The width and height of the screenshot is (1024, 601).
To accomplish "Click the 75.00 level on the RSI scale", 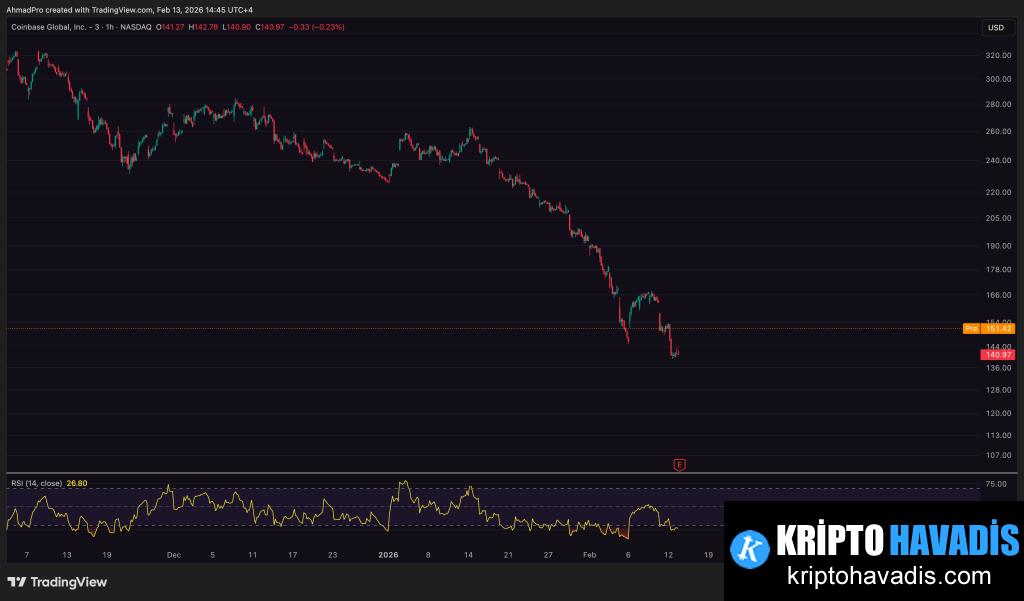I will point(995,484).
